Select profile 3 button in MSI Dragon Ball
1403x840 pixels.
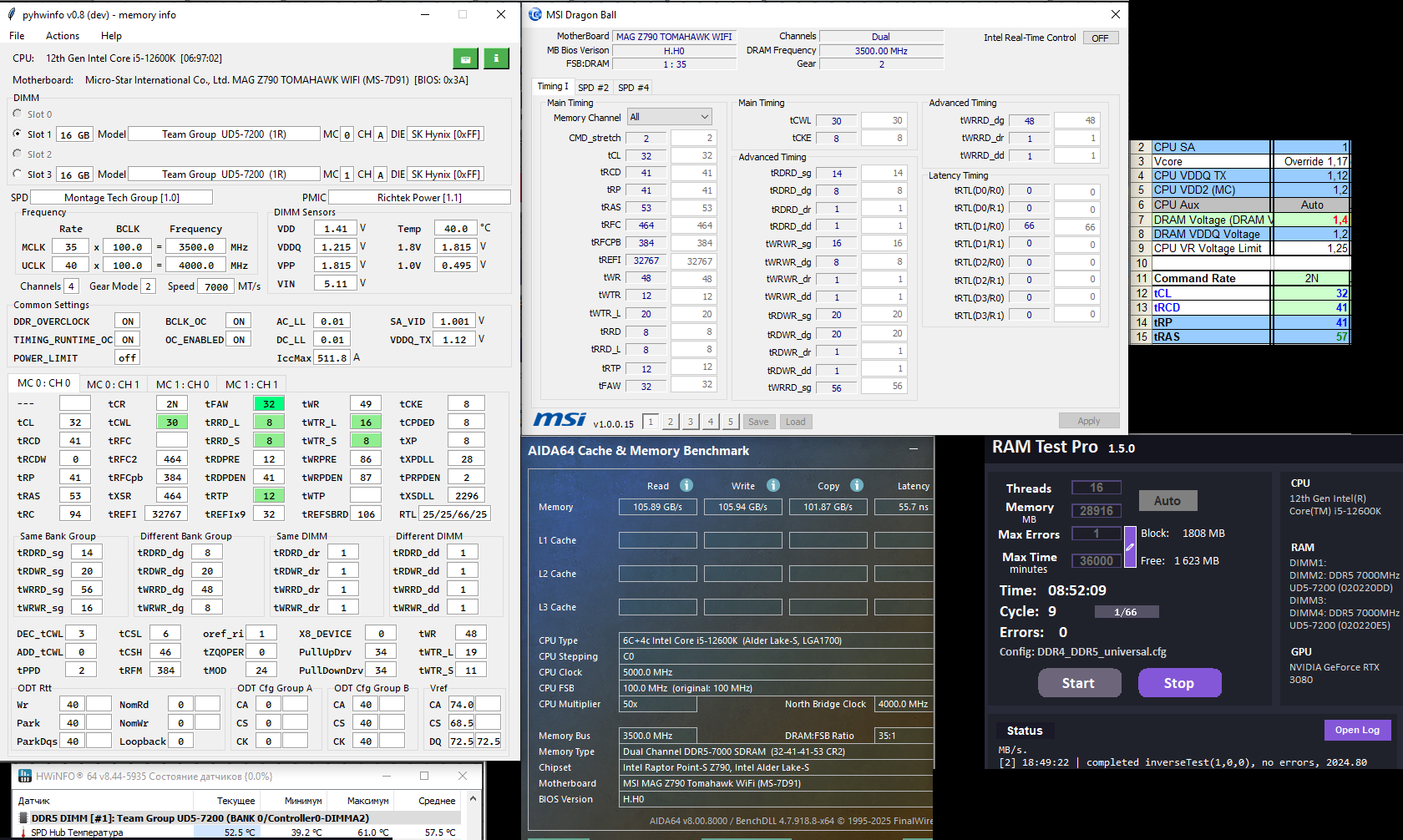pyautogui.click(x=691, y=422)
